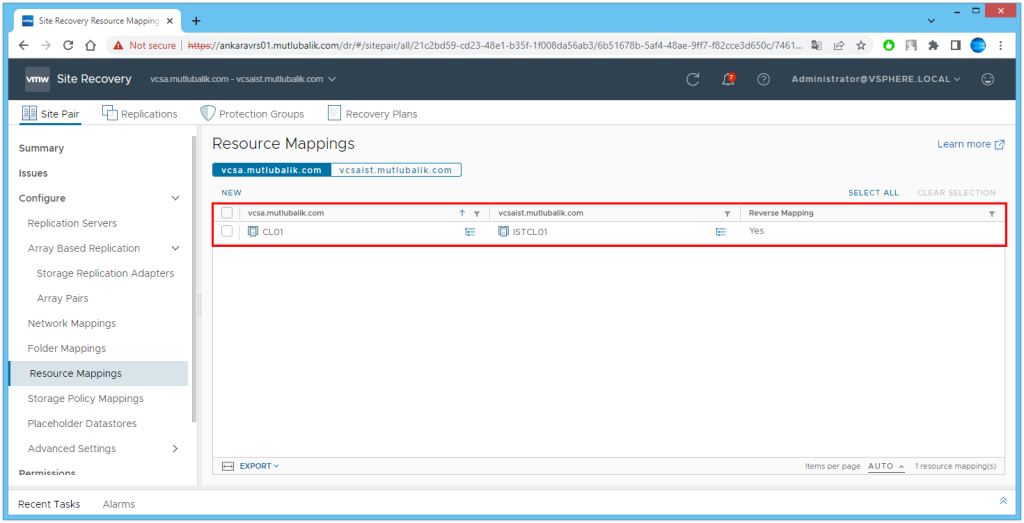Click the browser profile avatar
The height and width of the screenshot is (523, 1024).
tap(978, 45)
